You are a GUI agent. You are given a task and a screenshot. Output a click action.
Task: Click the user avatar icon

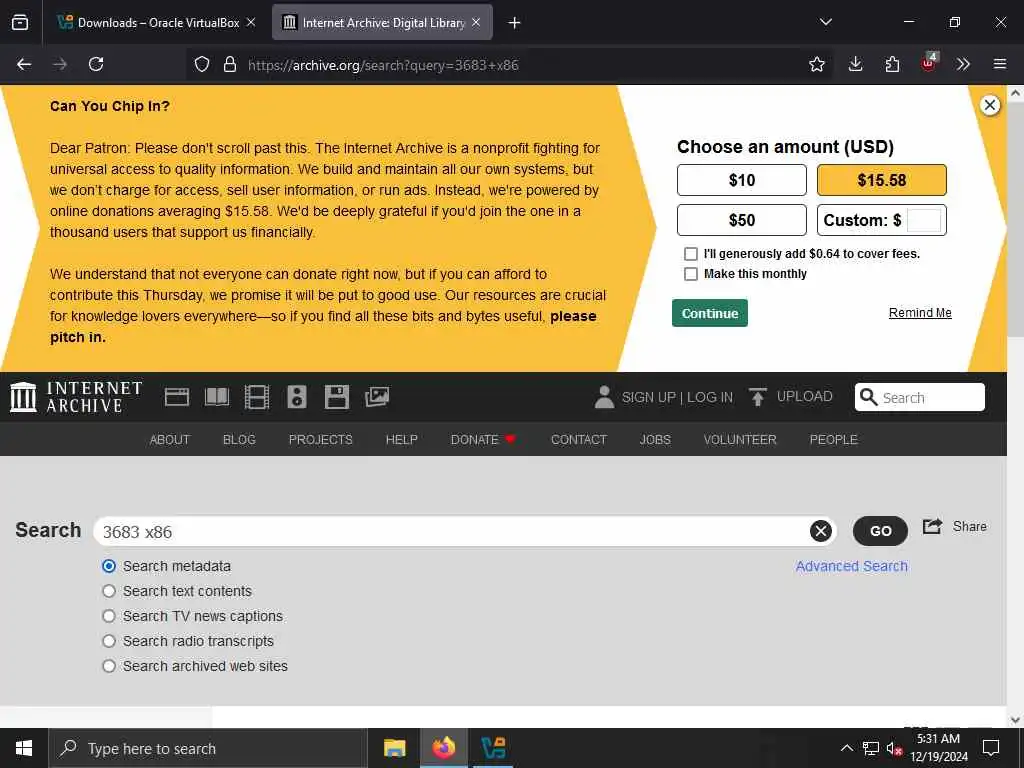[605, 397]
